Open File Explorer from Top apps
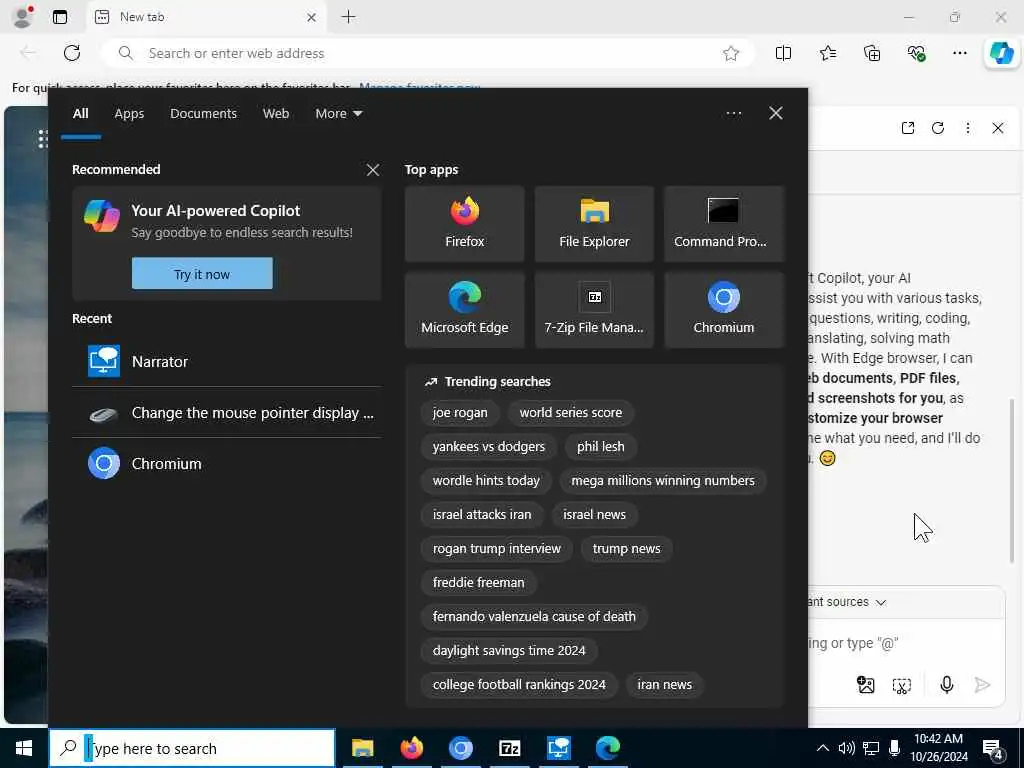The width and height of the screenshot is (1024, 768). pos(594,224)
